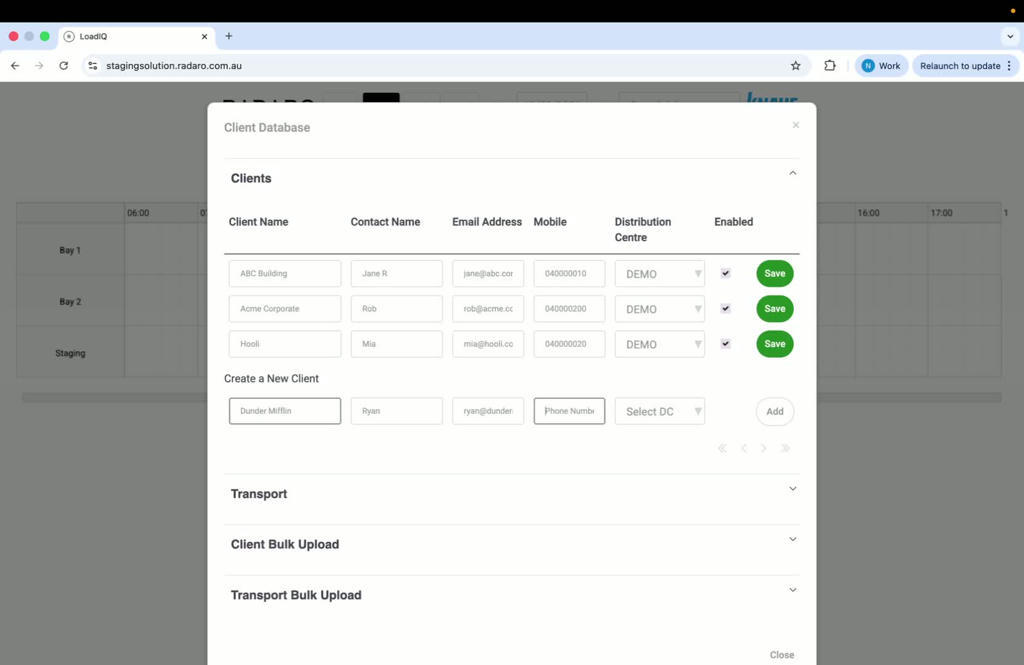Bookmark this page with the star icon
Screen dimensions: 1024x665
tap(795, 65)
